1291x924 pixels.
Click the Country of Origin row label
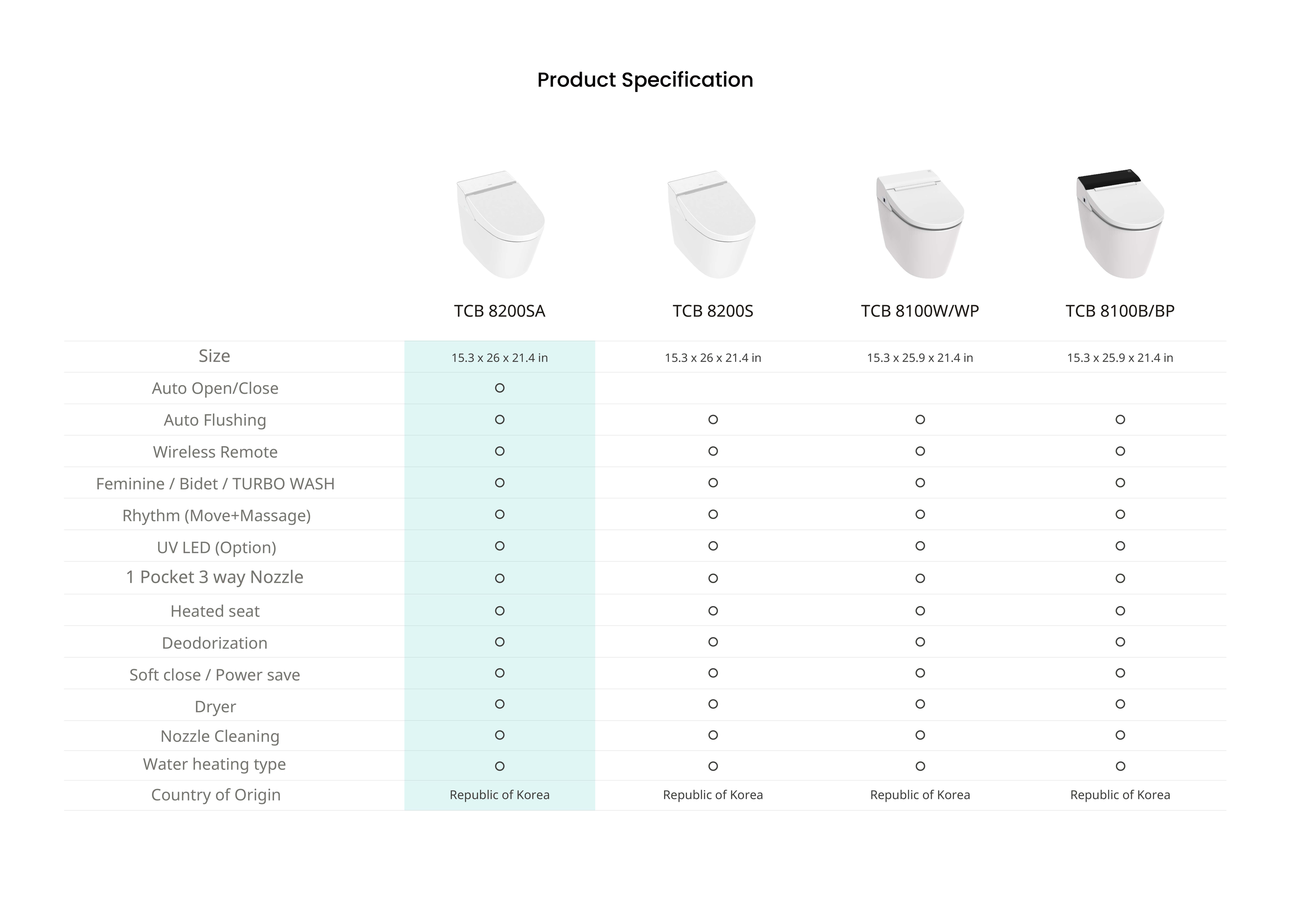tap(216, 795)
